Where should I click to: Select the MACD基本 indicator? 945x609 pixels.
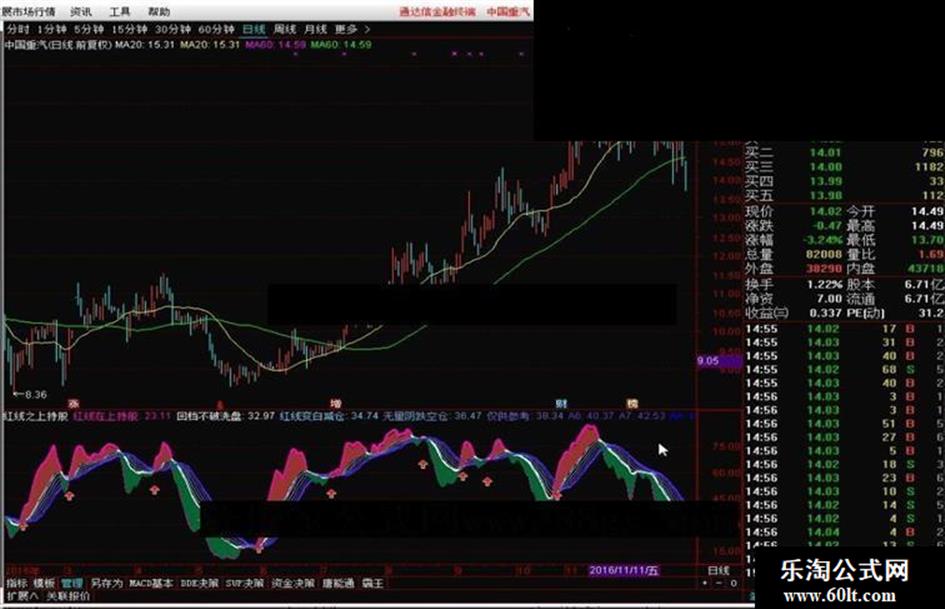point(151,583)
